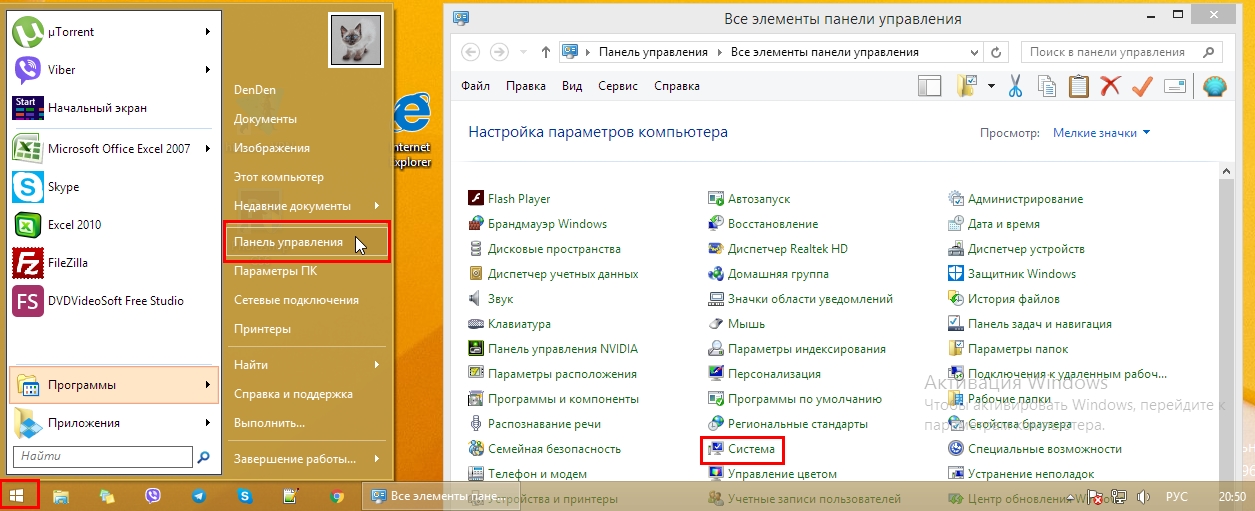The image size is (1255, 511).
Task: Click the Найти search field in Start menu
Action: click(102, 457)
